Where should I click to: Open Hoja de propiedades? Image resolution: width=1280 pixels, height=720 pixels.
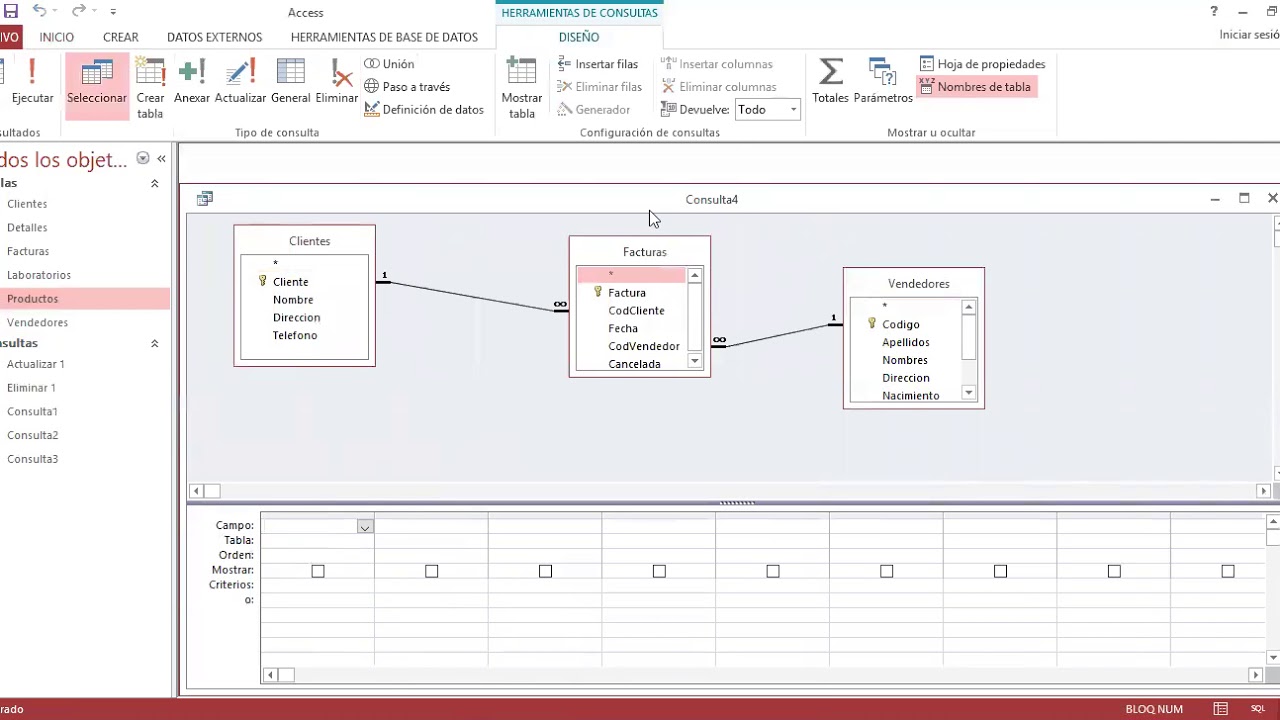[x=982, y=64]
